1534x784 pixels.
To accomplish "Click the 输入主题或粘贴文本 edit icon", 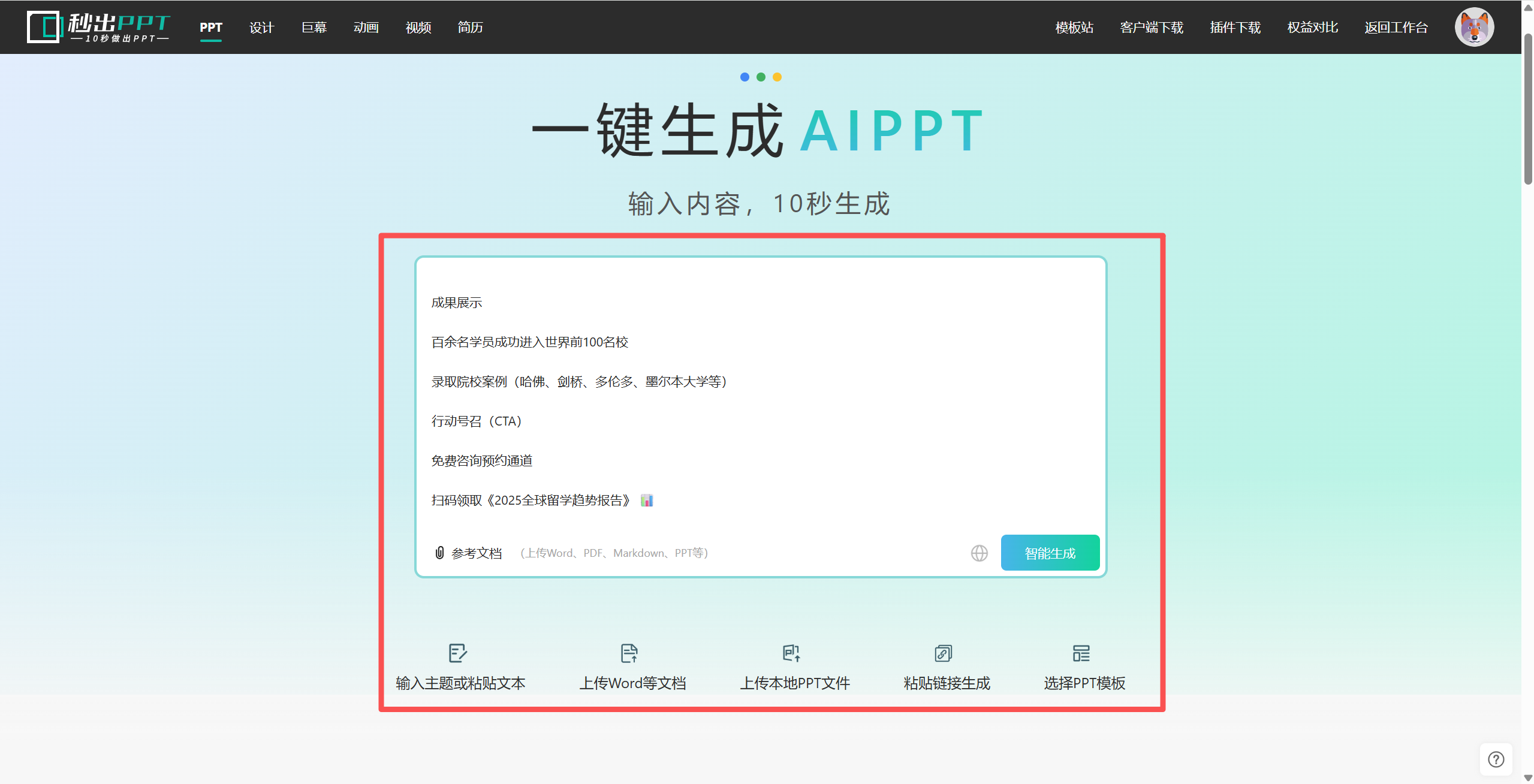I will coord(458,653).
